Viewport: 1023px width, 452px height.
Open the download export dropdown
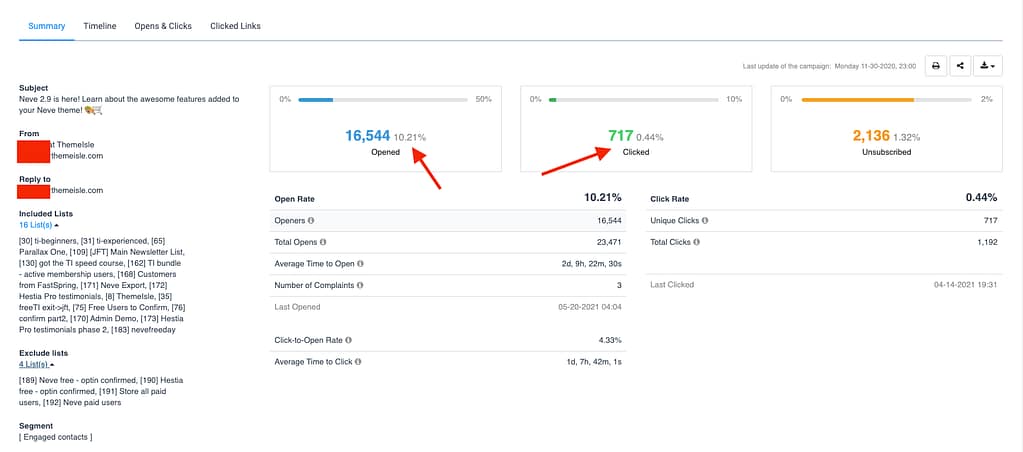click(987, 66)
